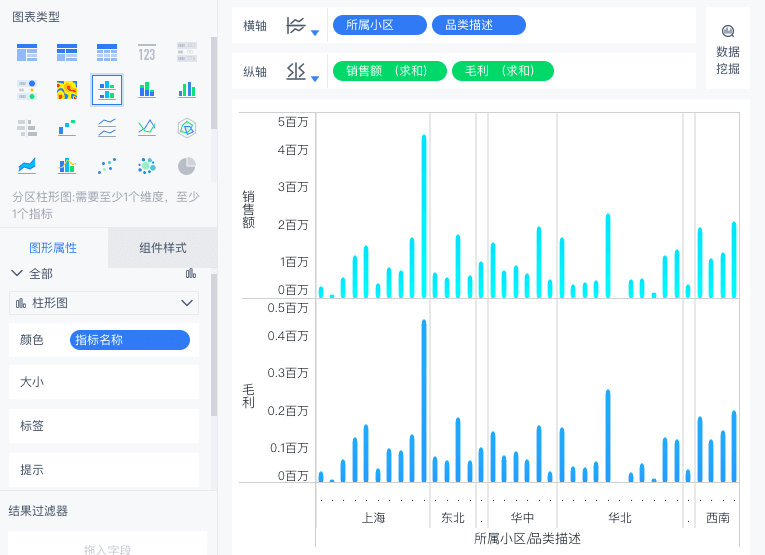
Task: Click the 横轴 horizontal axis icon
Action: tap(296, 25)
